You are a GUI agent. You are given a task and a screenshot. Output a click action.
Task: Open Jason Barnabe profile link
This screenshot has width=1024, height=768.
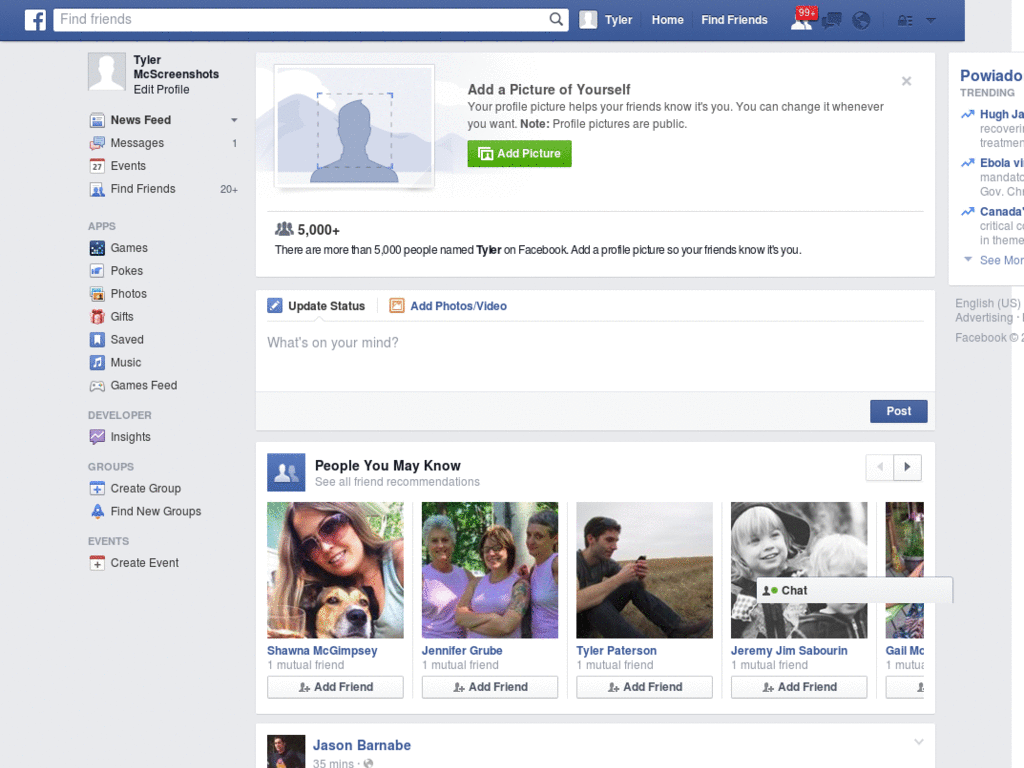click(362, 745)
